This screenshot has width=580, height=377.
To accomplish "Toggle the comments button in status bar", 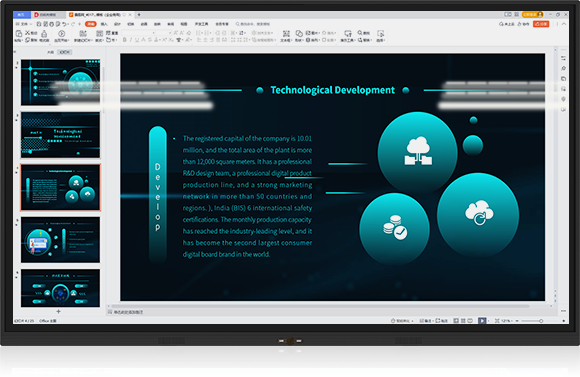I will pyautogui.click(x=441, y=321).
